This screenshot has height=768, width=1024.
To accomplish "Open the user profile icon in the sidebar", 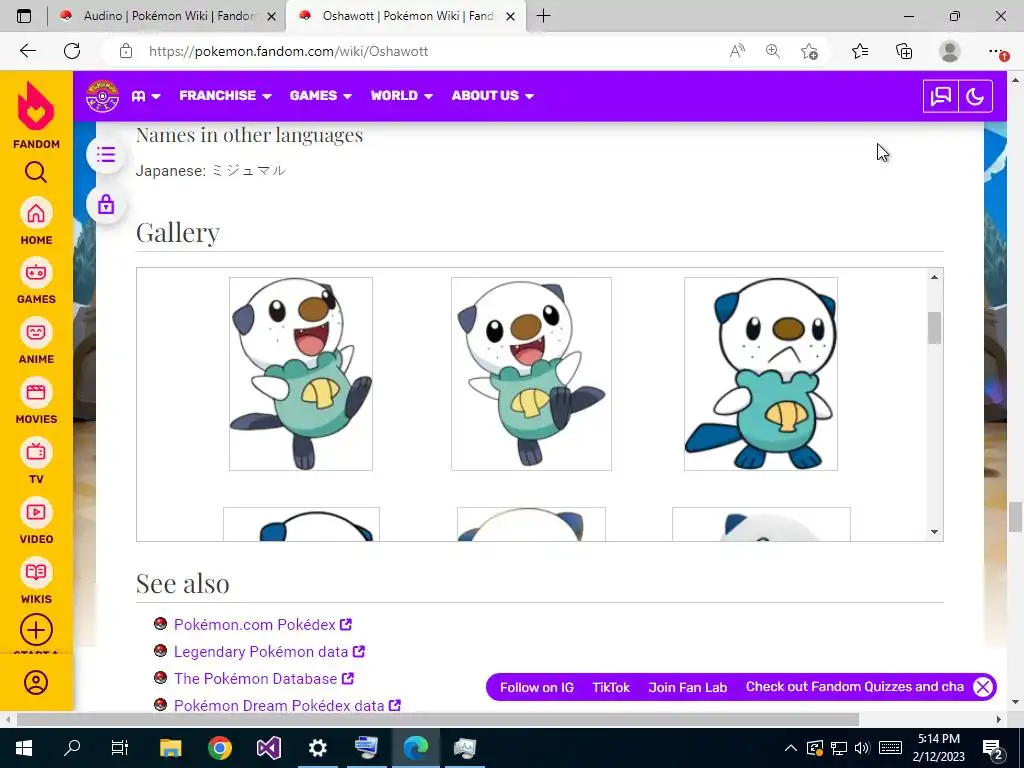I will pyautogui.click(x=36, y=682).
